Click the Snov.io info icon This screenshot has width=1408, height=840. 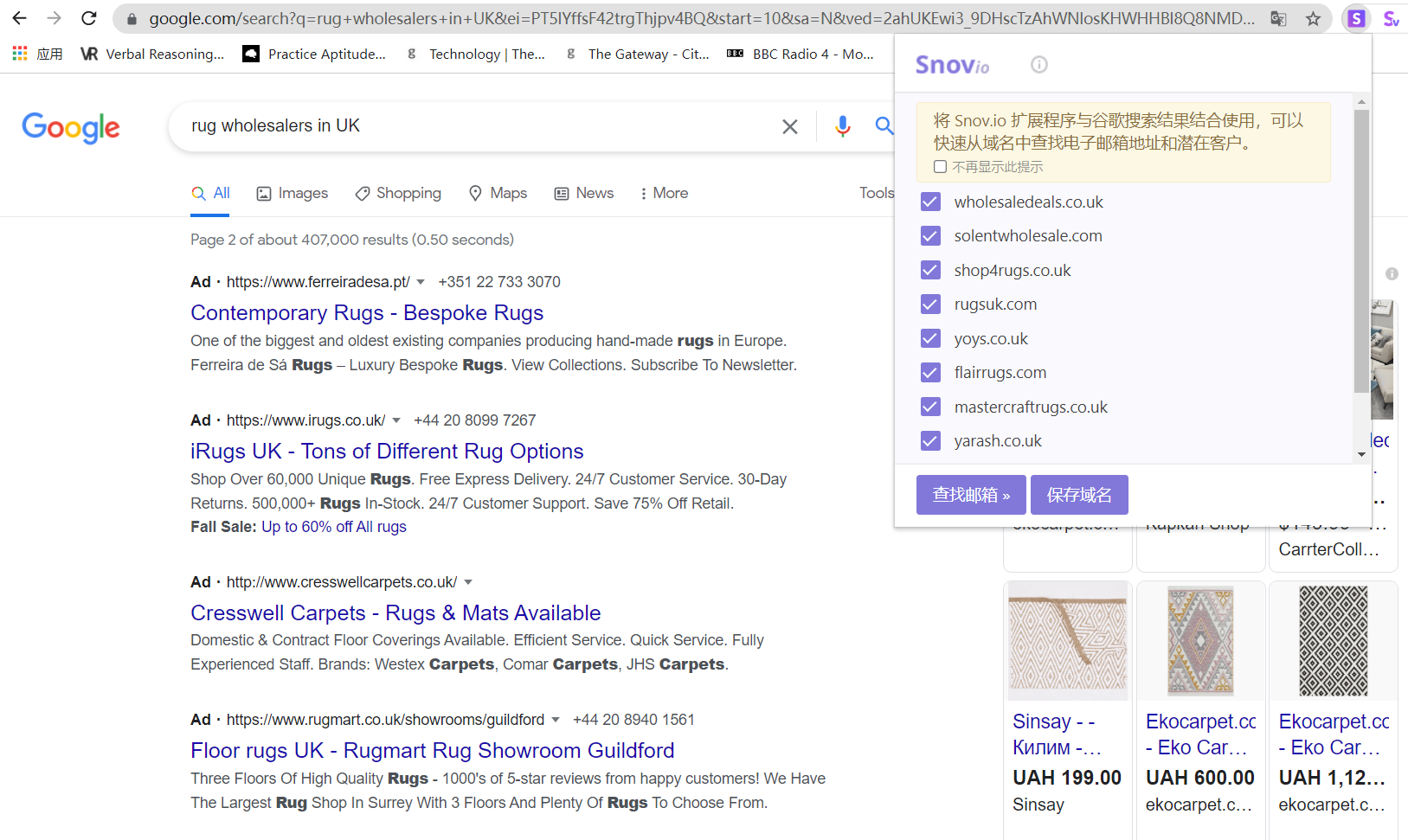point(1039,65)
